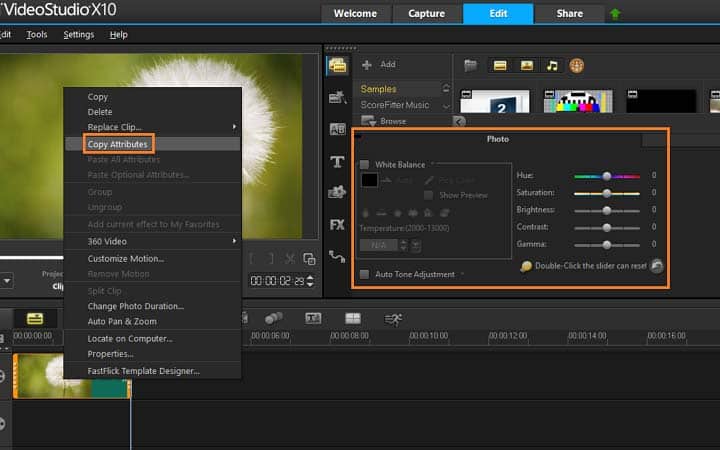This screenshot has width=720, height=450.
Task: Enable Auto Tone Adjustment checkbox
Action: pos(365,274)
